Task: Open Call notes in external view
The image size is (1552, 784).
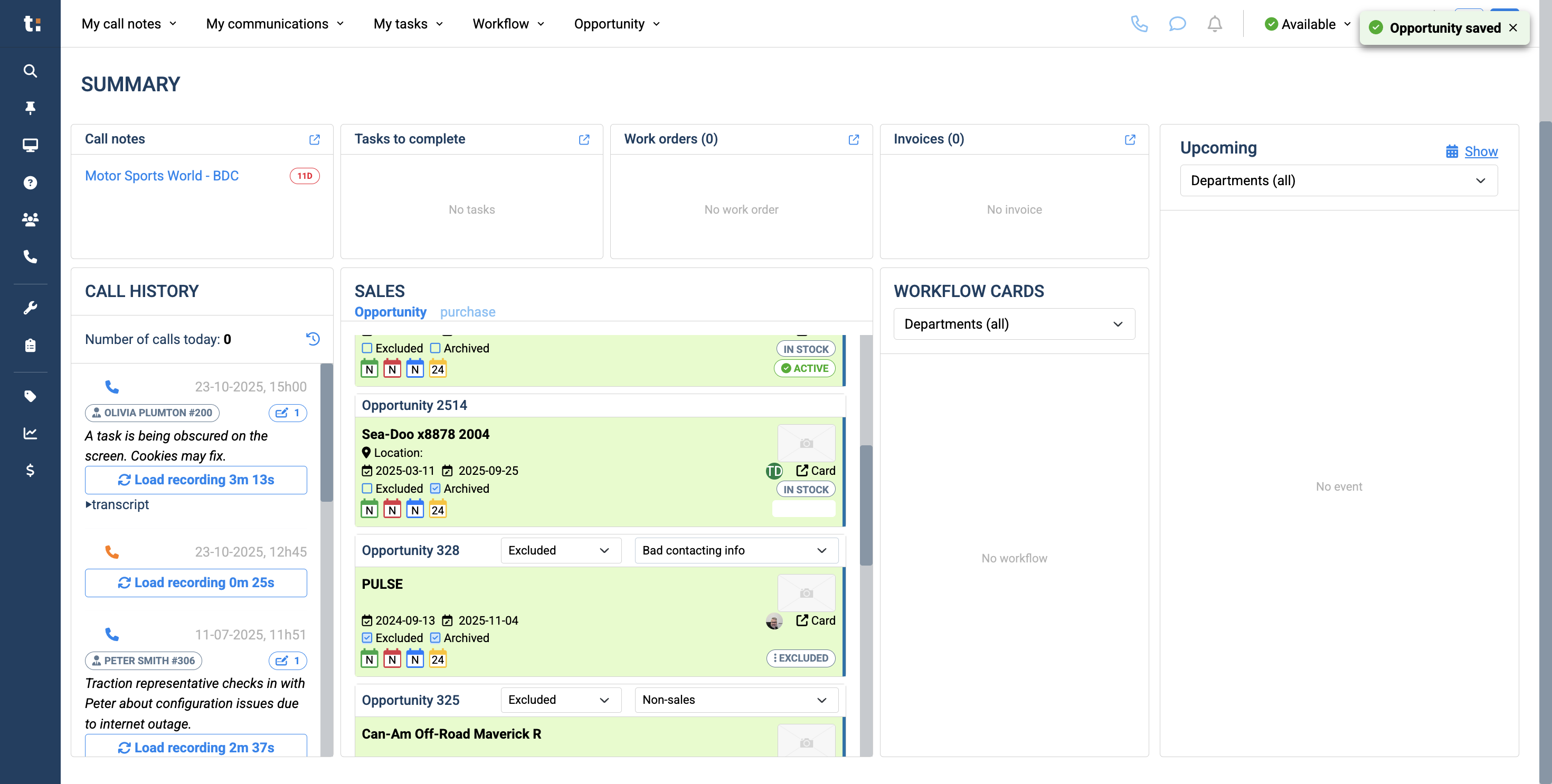Action: (x=315, y=140)
